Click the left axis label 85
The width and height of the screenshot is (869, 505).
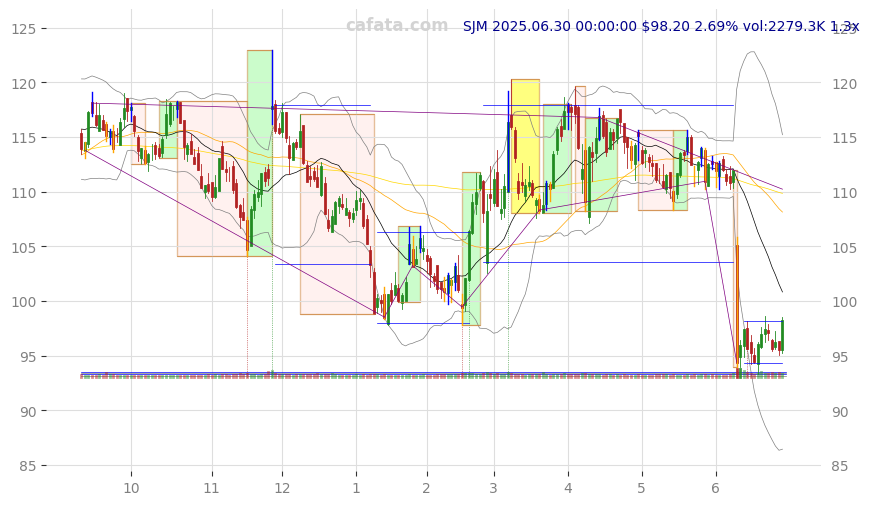(27, 466)
